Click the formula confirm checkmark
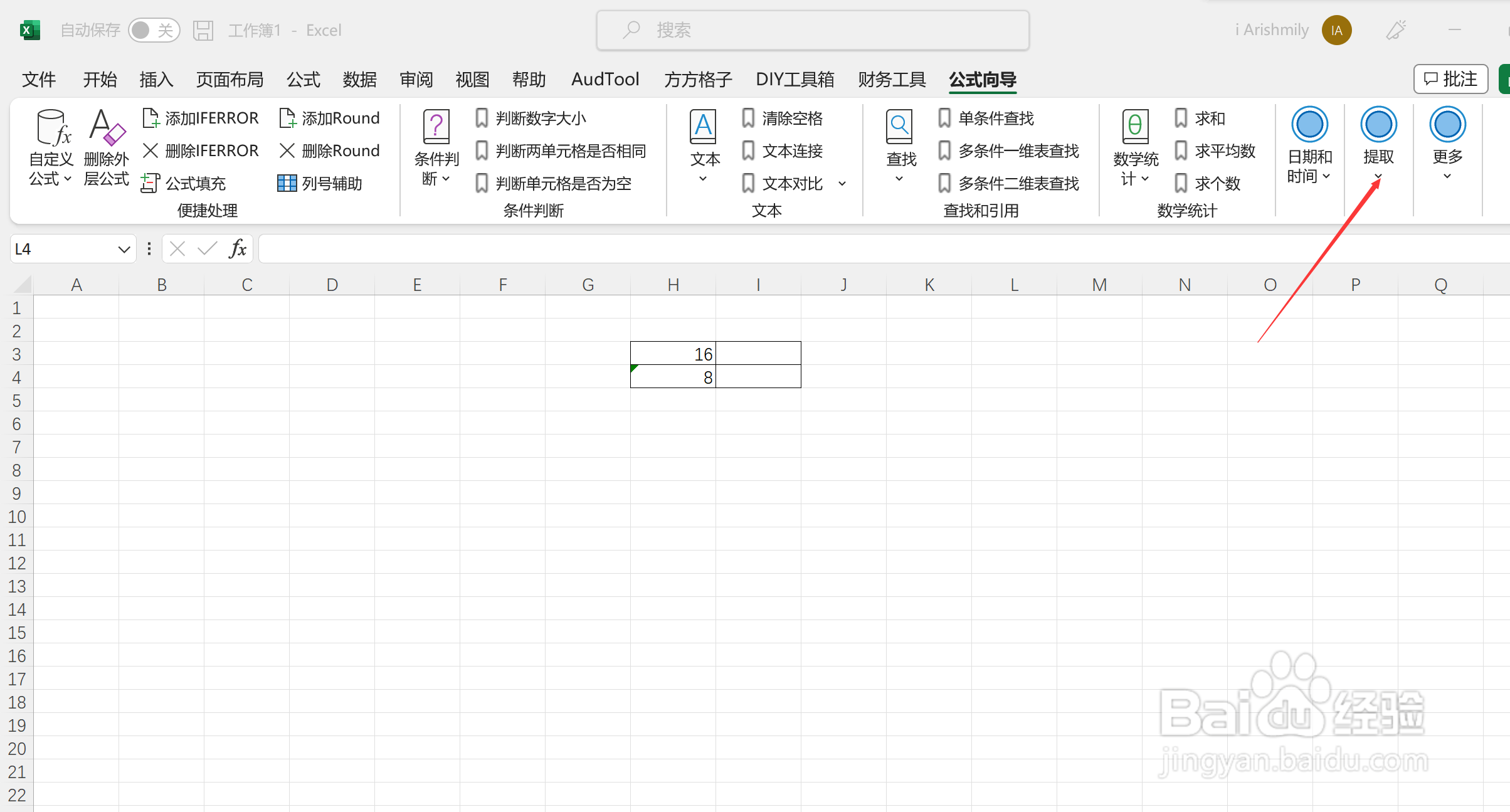Image resolution: width=1510 pixels, height=812 pixels. click(x=207, y=249)
